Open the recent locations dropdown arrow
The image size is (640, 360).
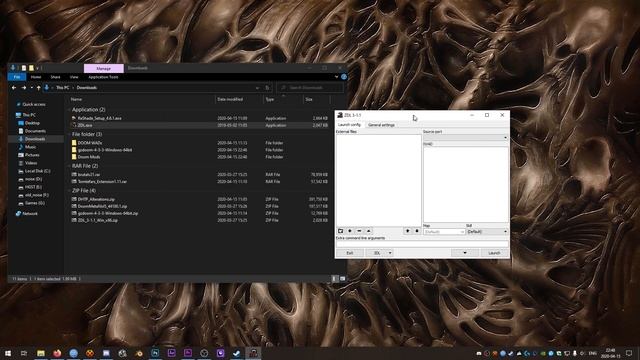click(x=31, y=88)
